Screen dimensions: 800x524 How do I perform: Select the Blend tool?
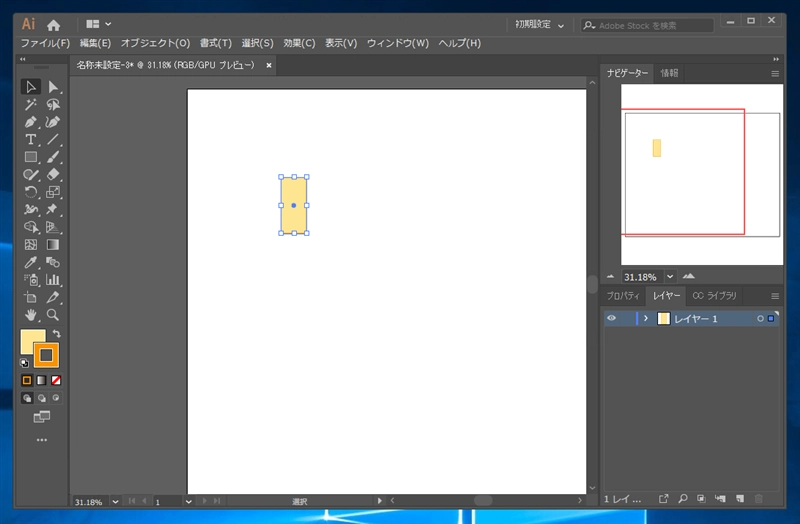(53, 262)
